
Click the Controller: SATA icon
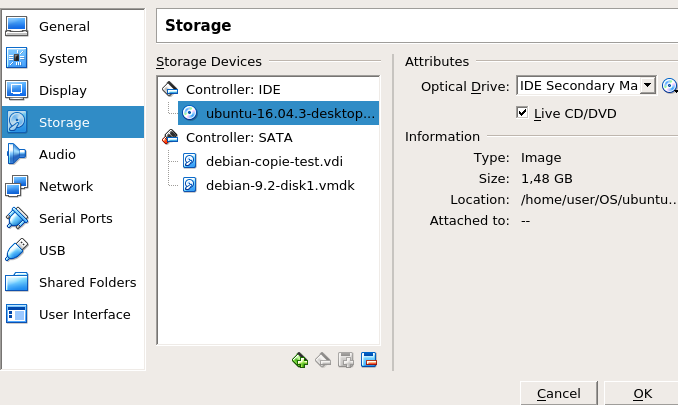[170, 137]
